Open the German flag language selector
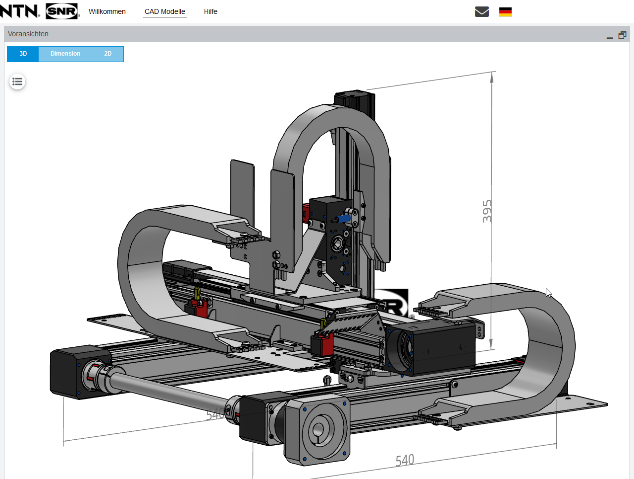This screenshot has width=634, height=479. (x=506, y=12)
